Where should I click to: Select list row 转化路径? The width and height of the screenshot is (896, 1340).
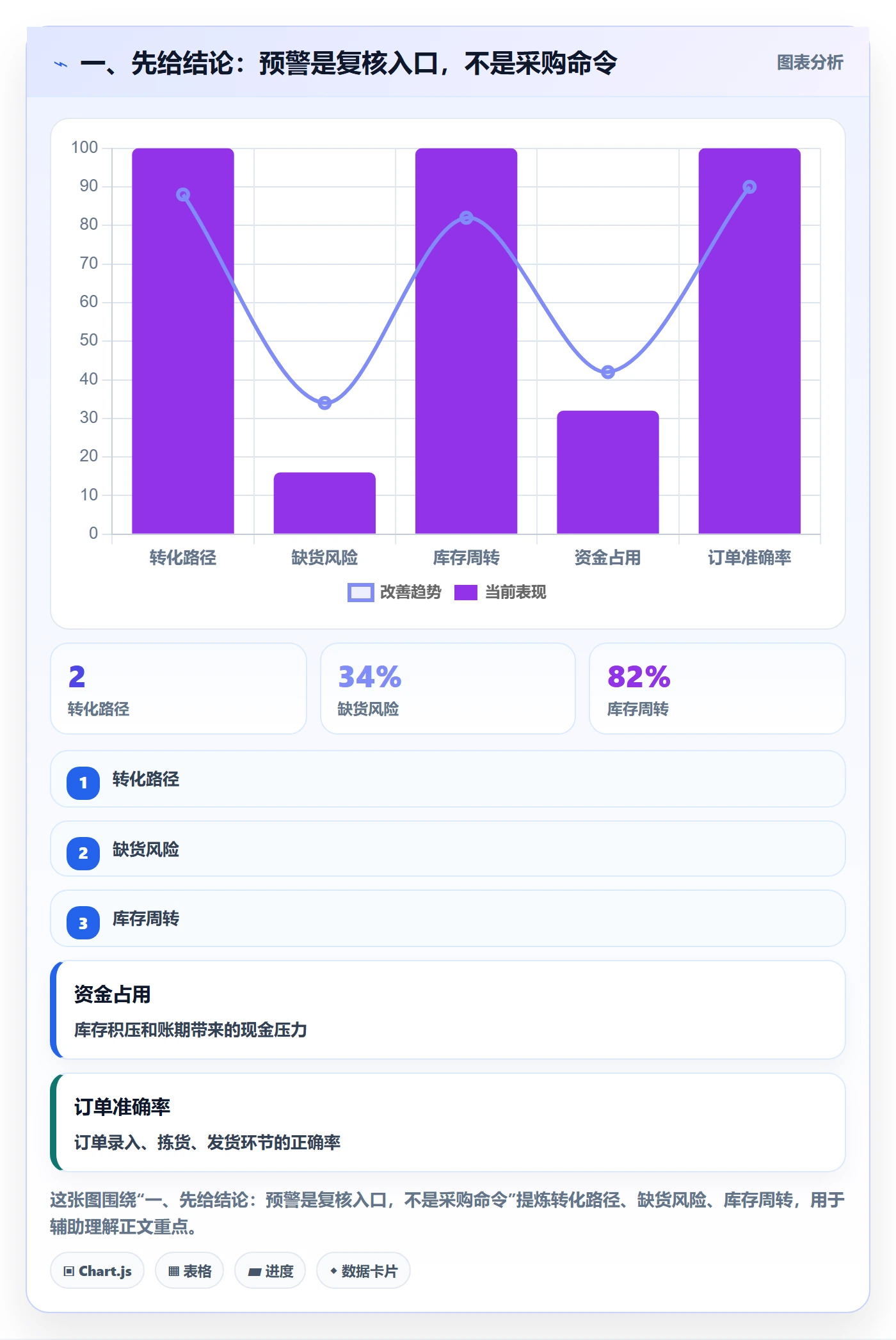tap(448, 779)
